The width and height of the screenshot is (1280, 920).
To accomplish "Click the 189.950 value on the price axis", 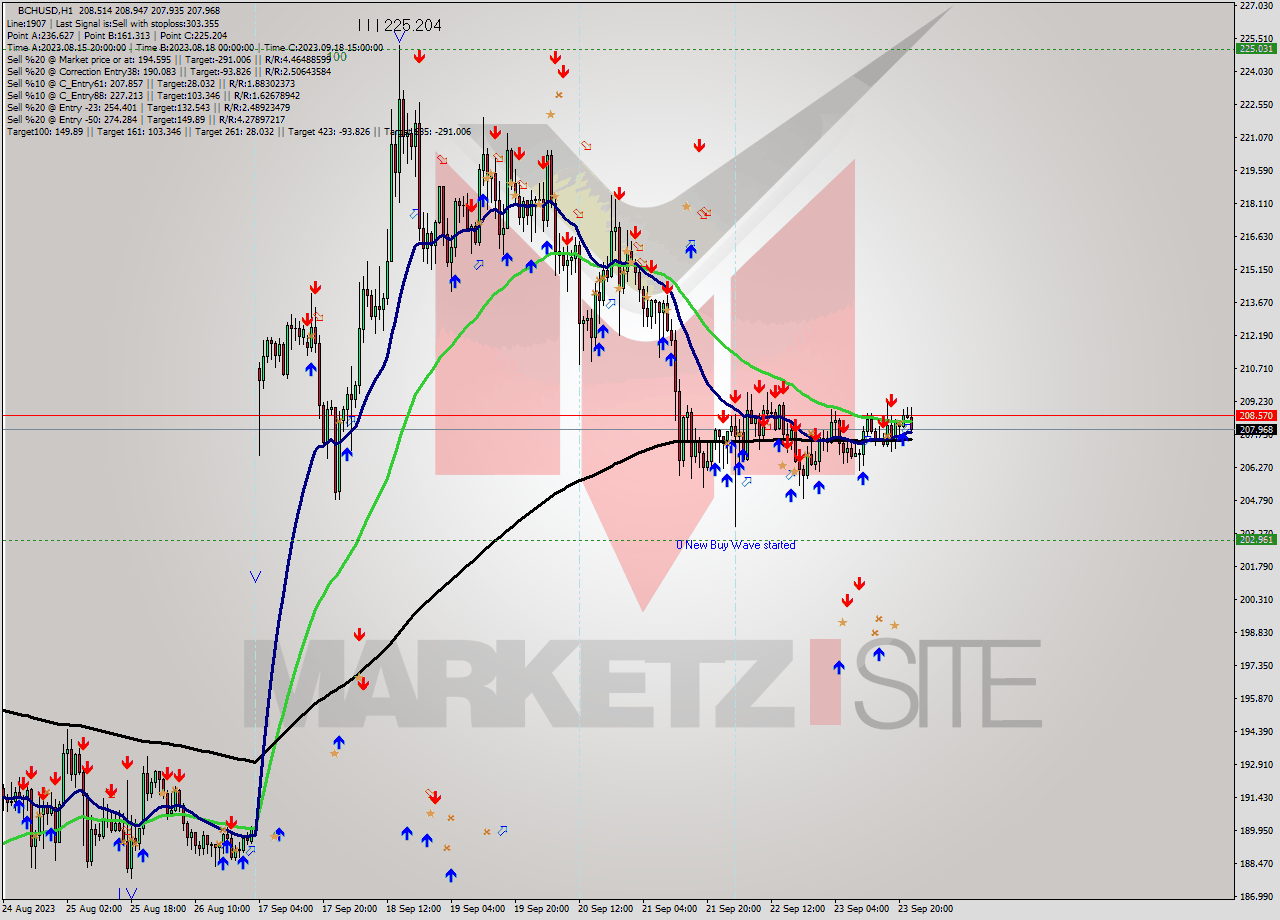I will tap(1255, 831).
